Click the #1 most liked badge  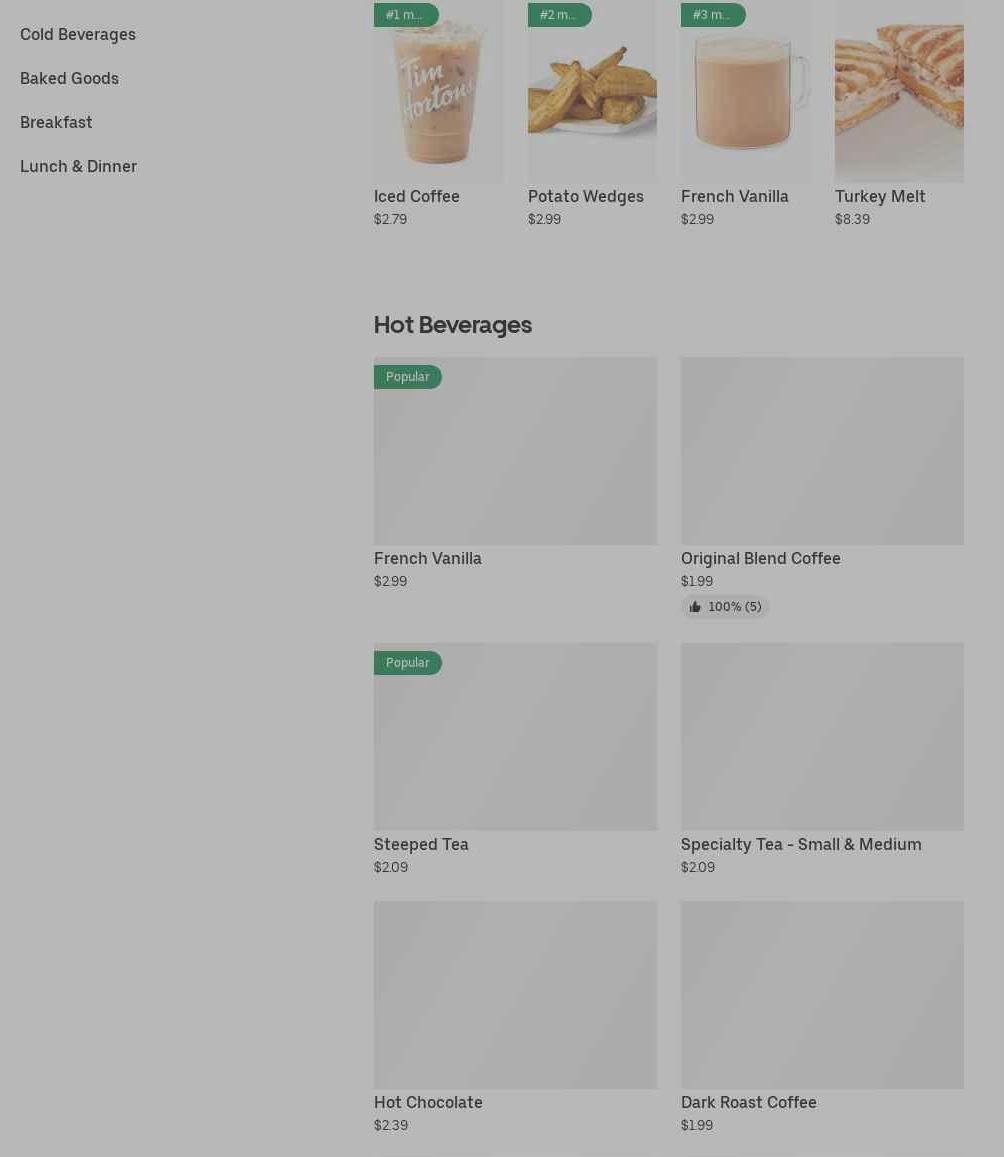pyautogui.click(x=406, y=15)
